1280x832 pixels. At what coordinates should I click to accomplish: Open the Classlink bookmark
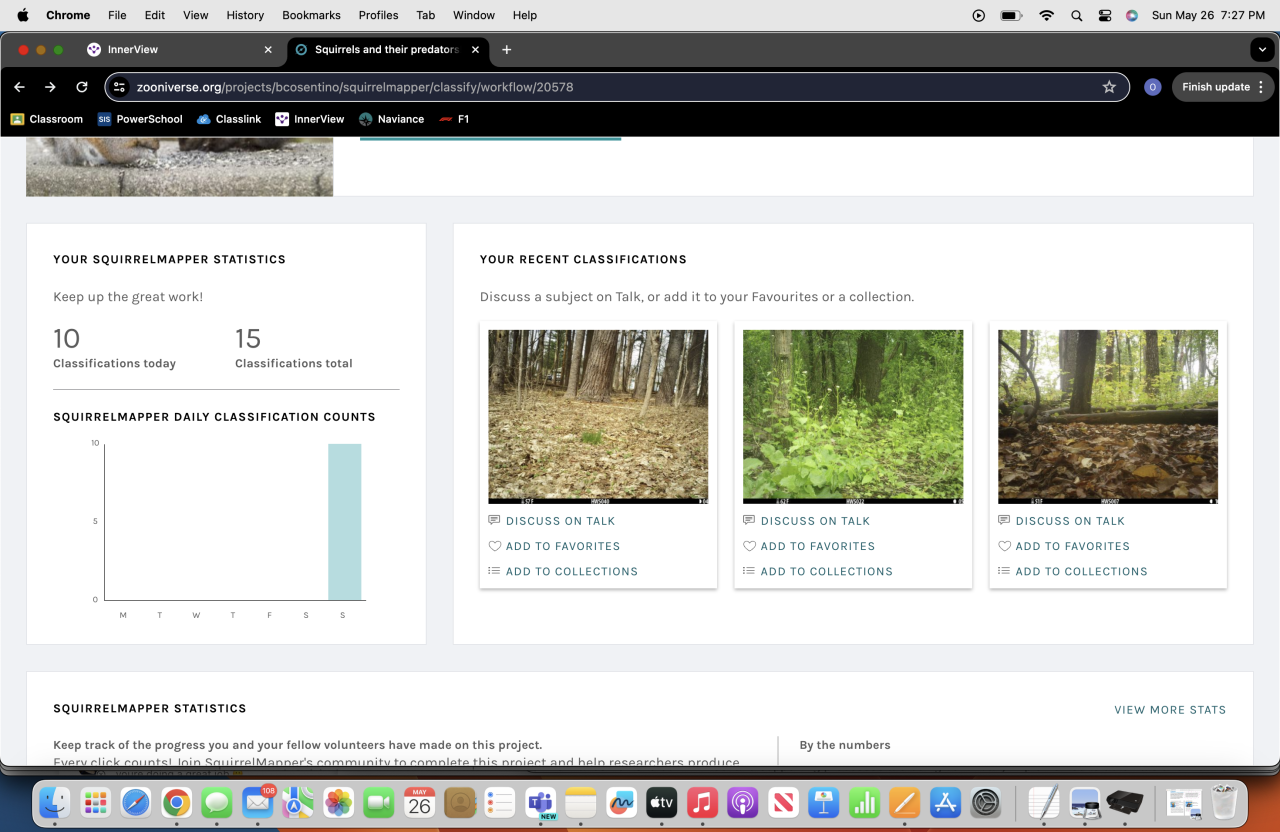click(229, 119)
